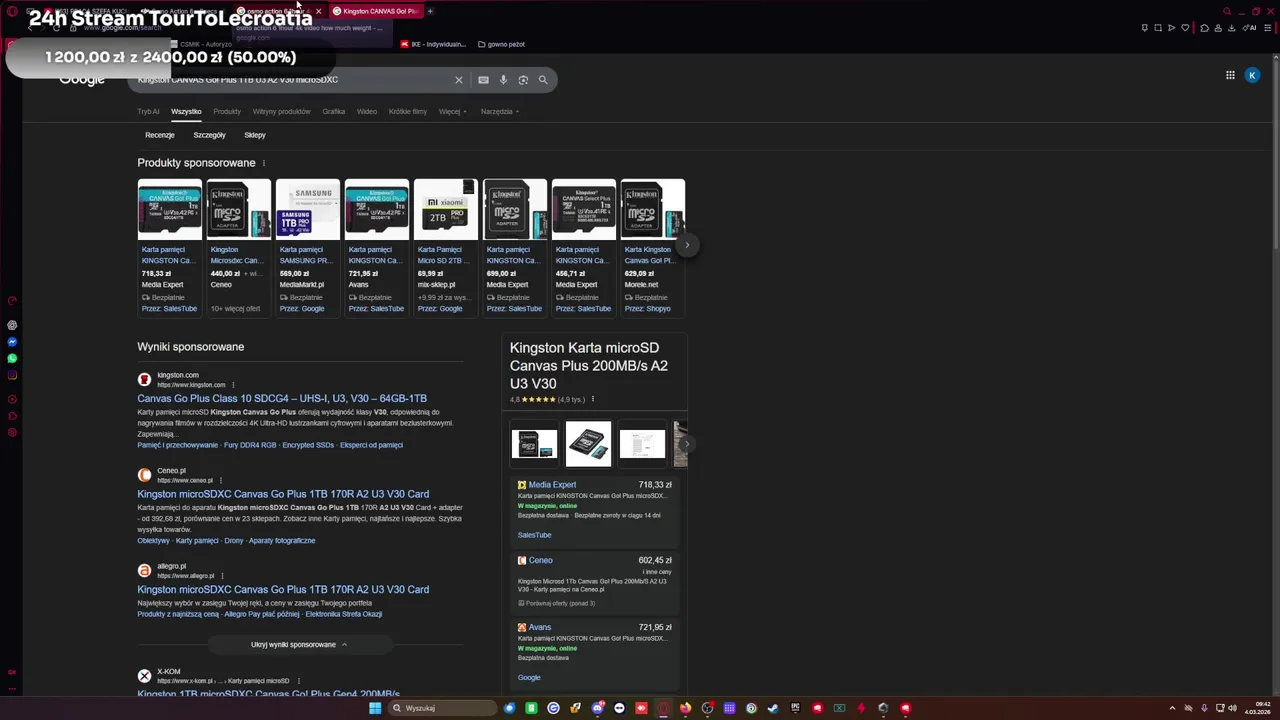Screen dimensions: 1280x720
Task: Open Opera easy setup sliders icon
Action: 1267,28
